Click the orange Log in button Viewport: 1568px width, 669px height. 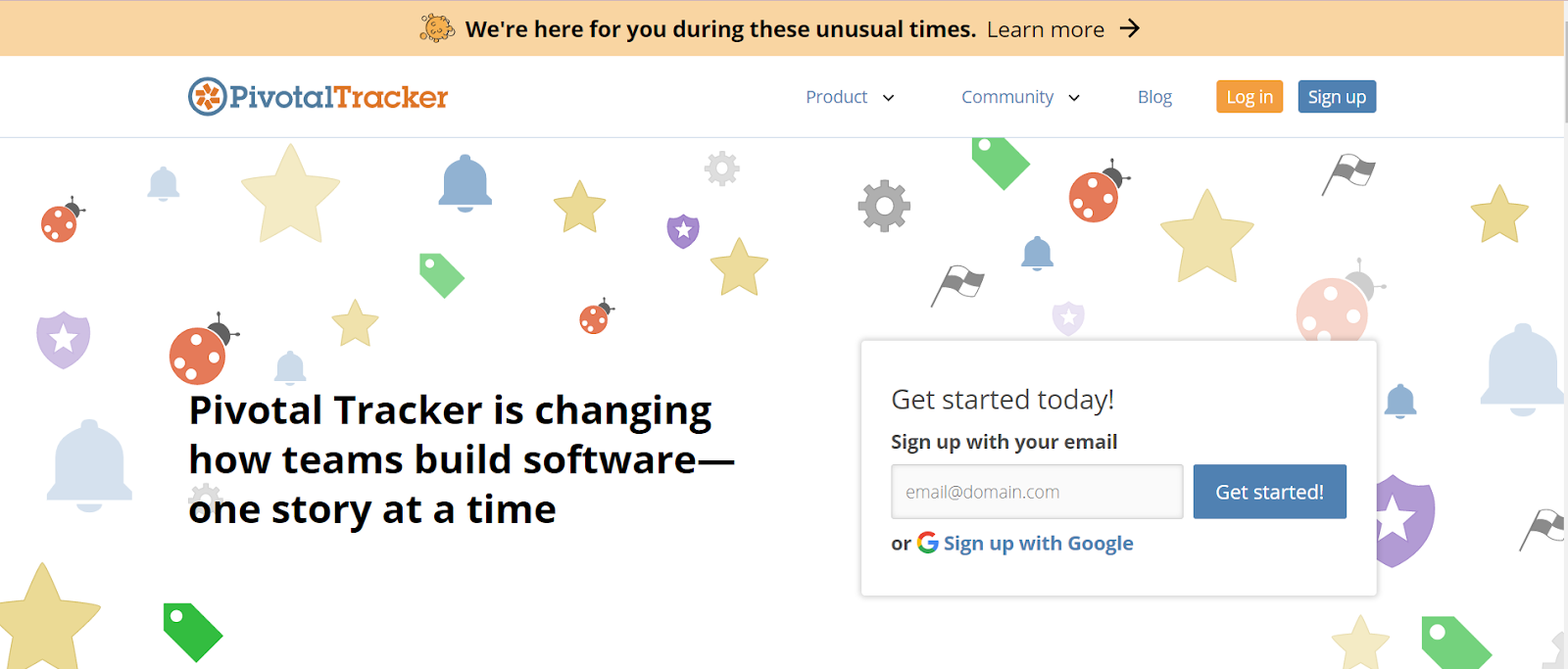(1249, 97)
